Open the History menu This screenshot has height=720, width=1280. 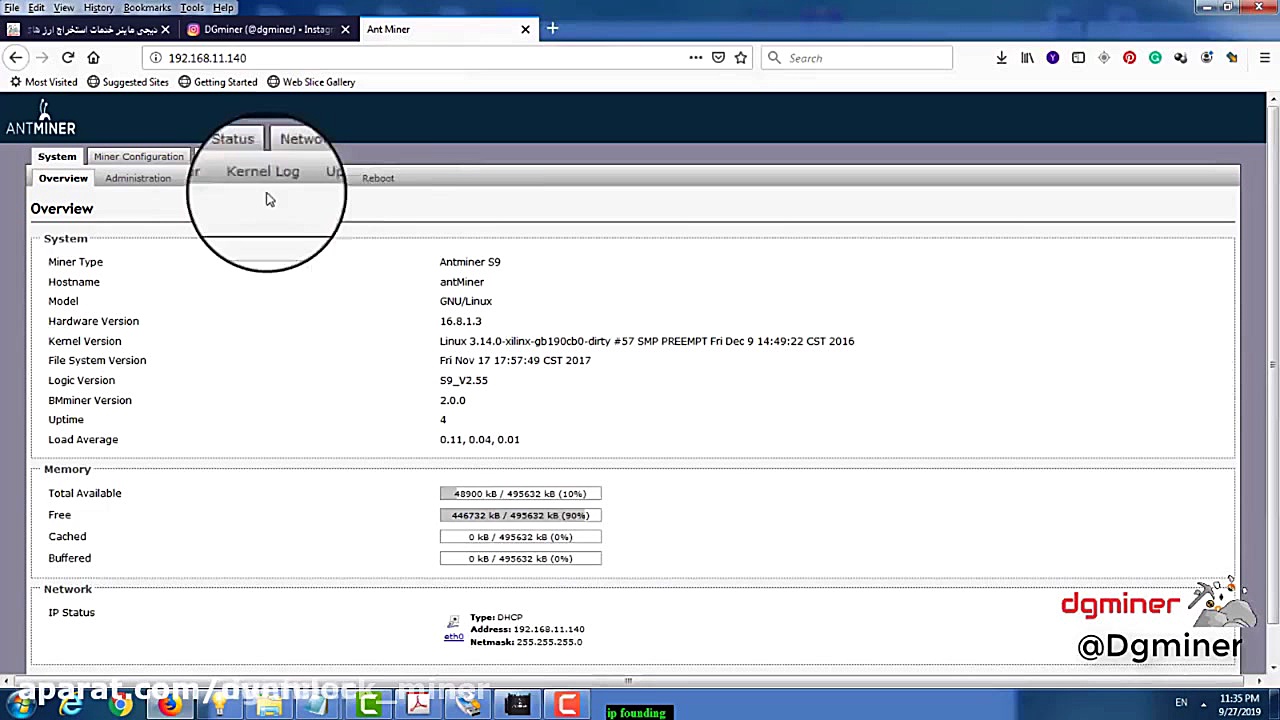pyautogui.click(x=98, y=7)
